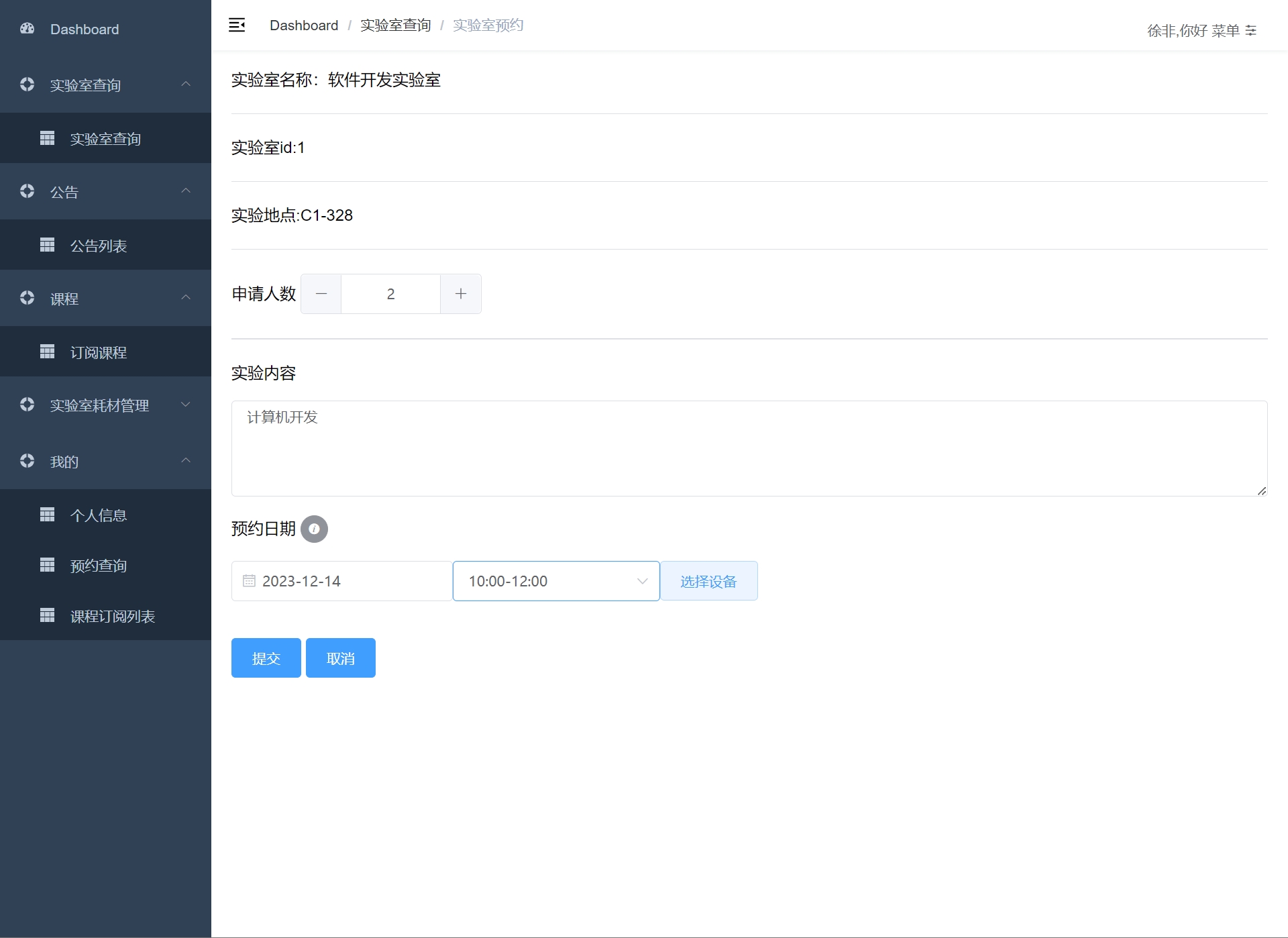Open 课程订阅列表 in the sidebar
The width and height of the screenshot is (1288, 938).
[113, 616]
